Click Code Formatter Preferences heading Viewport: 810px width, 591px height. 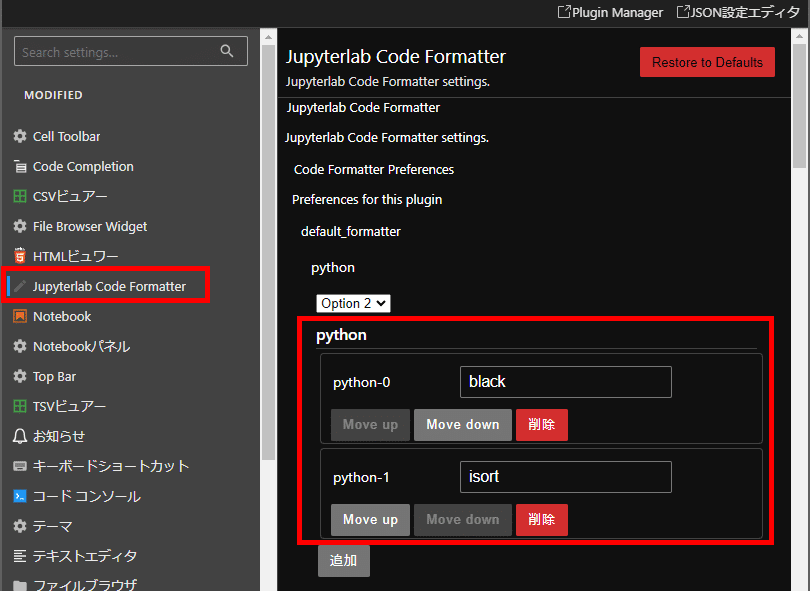[373, 169]
